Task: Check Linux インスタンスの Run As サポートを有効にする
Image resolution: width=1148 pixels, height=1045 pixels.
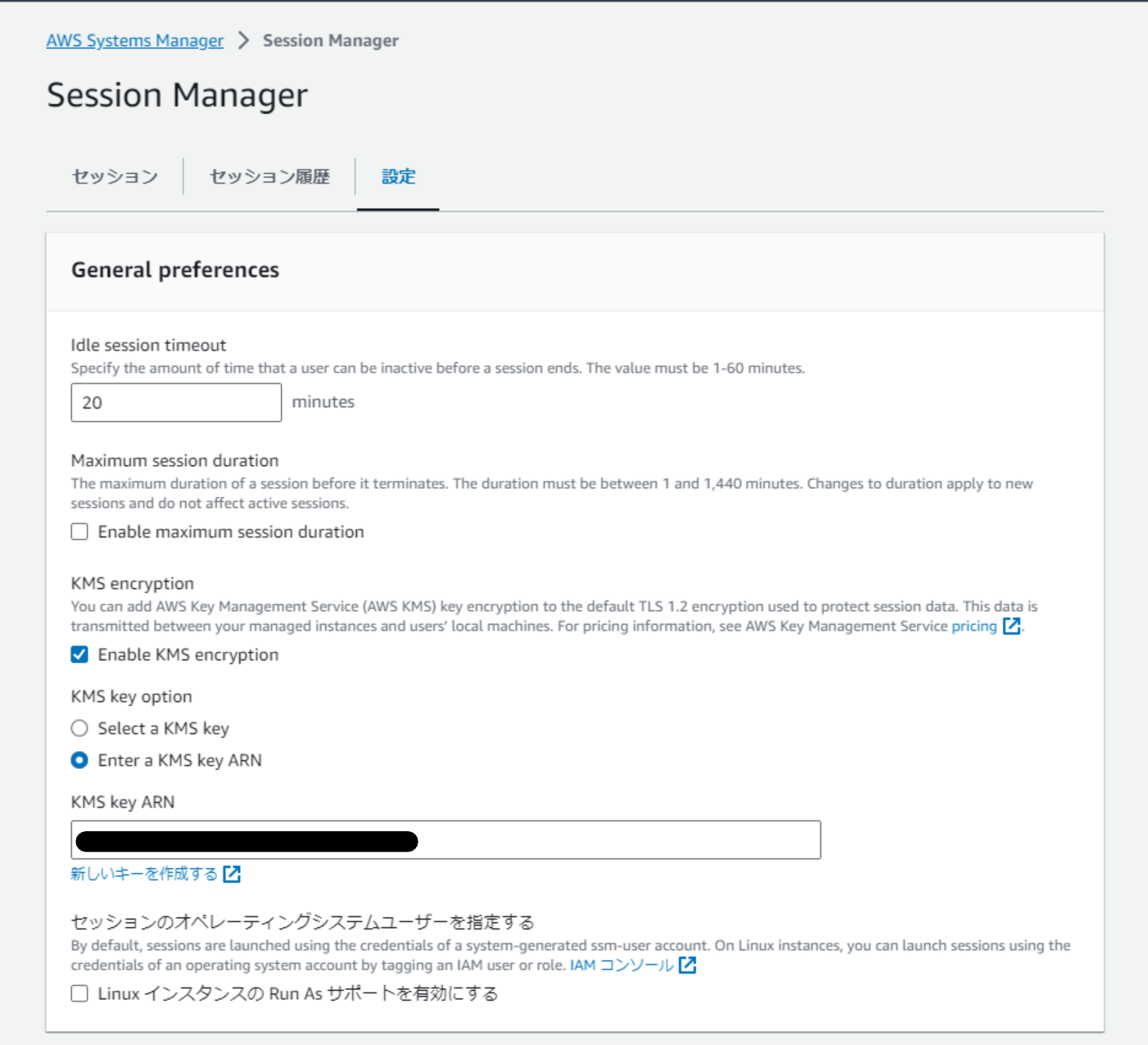Action: point(79,994)
